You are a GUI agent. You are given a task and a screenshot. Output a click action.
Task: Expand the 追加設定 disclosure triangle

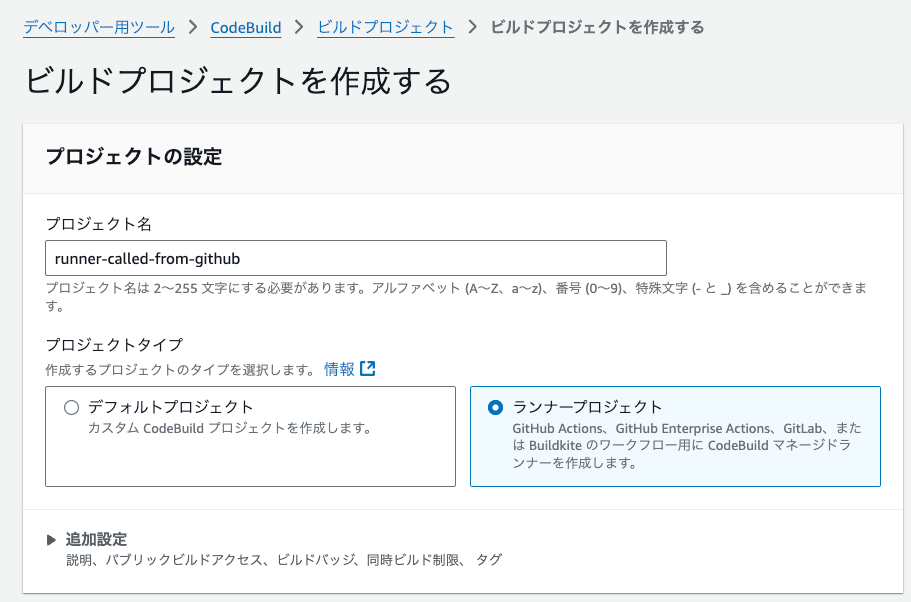point(51,540)
